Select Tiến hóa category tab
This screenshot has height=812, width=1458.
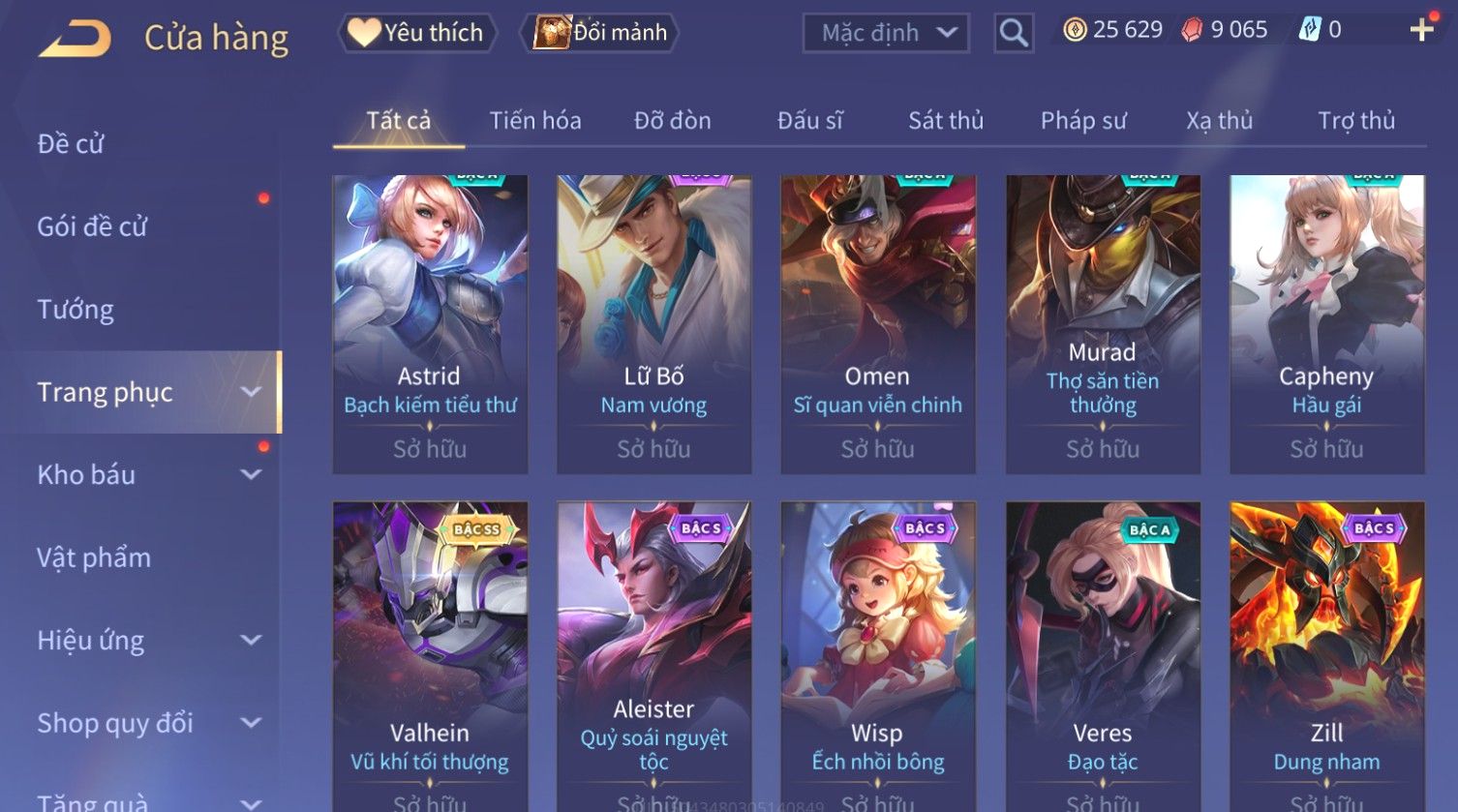click(535, 121)
